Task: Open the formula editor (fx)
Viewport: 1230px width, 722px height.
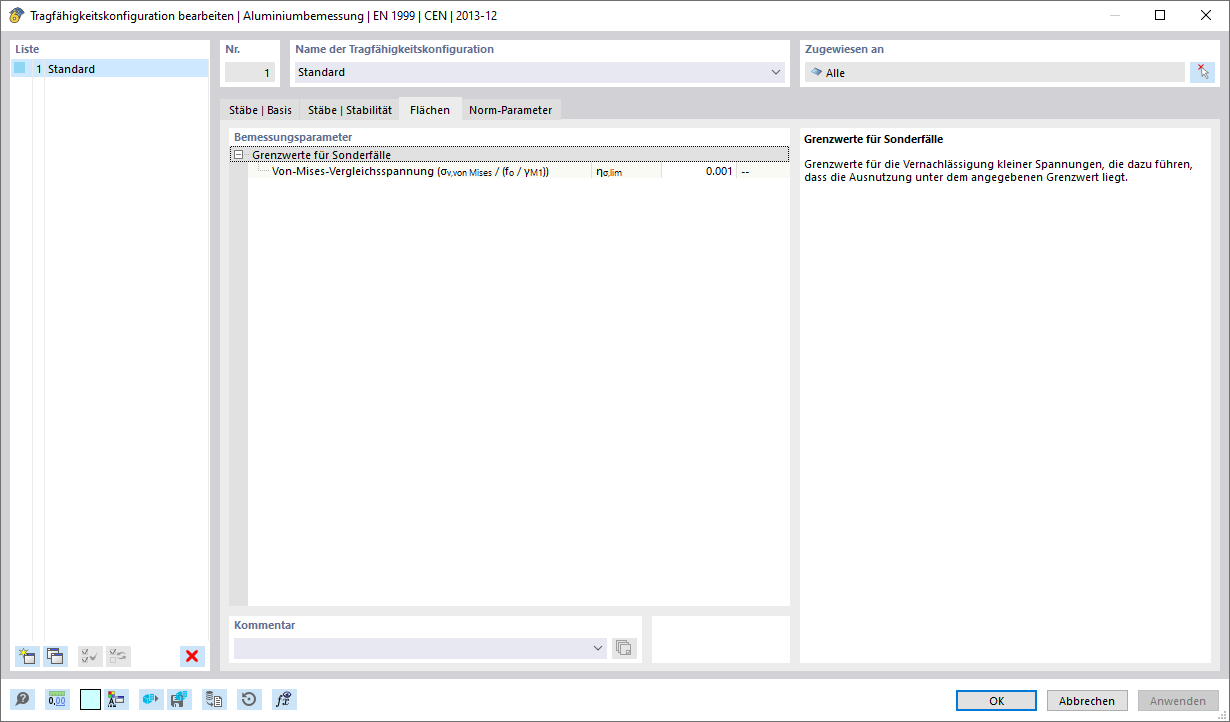Action: click(x=283, y=699)
